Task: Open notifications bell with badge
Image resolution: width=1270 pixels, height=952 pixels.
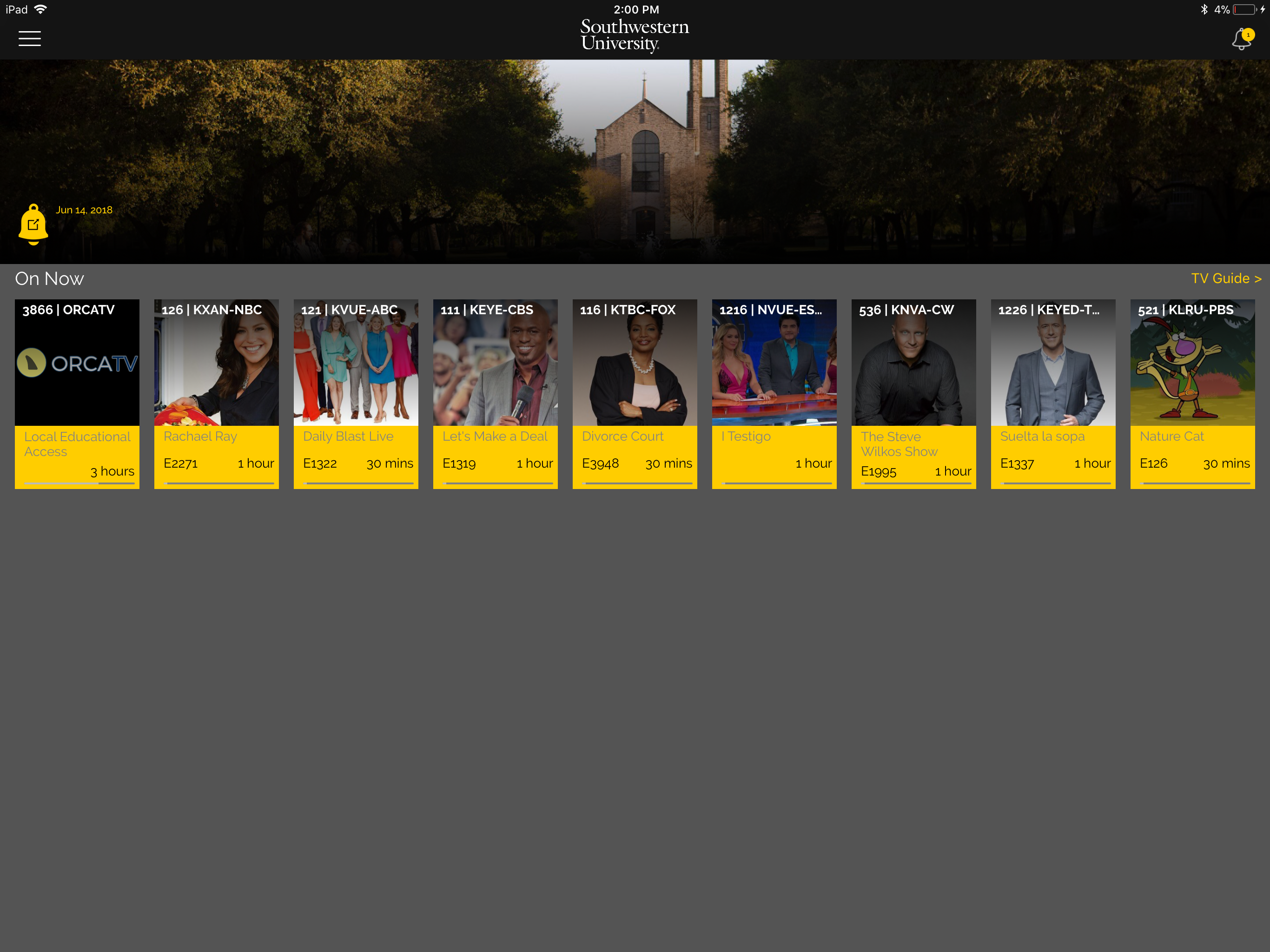Action: 1243,39
